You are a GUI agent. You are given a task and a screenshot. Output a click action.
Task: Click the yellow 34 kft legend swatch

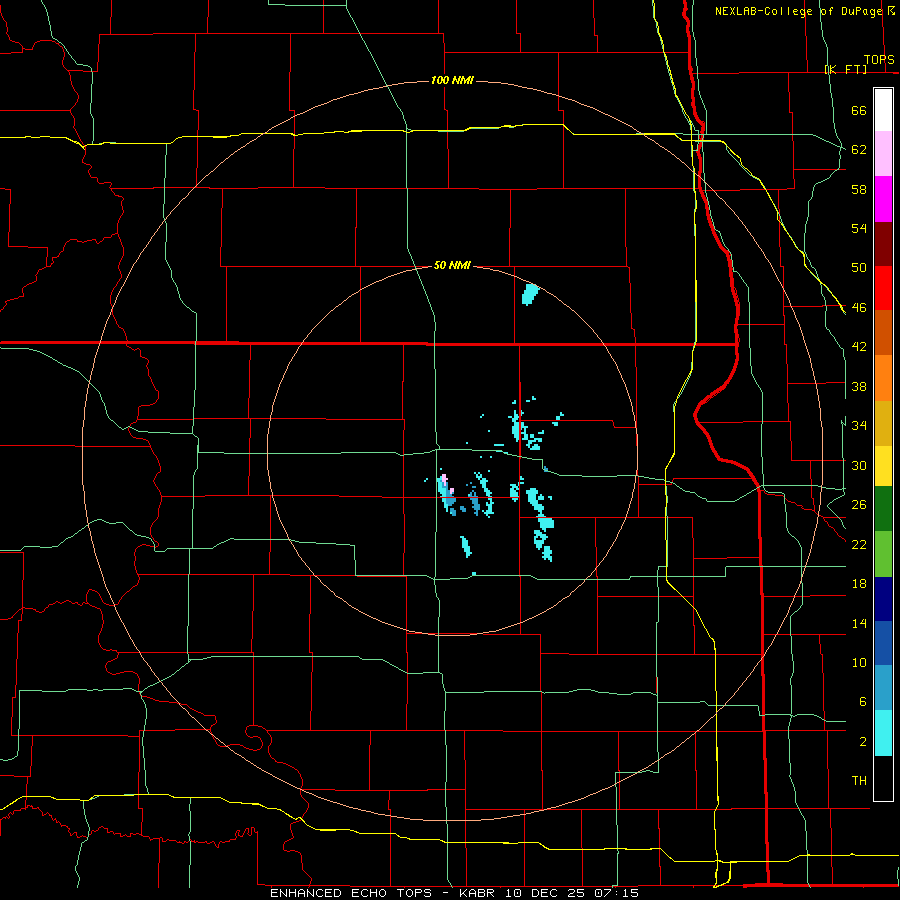pos(883,465)
